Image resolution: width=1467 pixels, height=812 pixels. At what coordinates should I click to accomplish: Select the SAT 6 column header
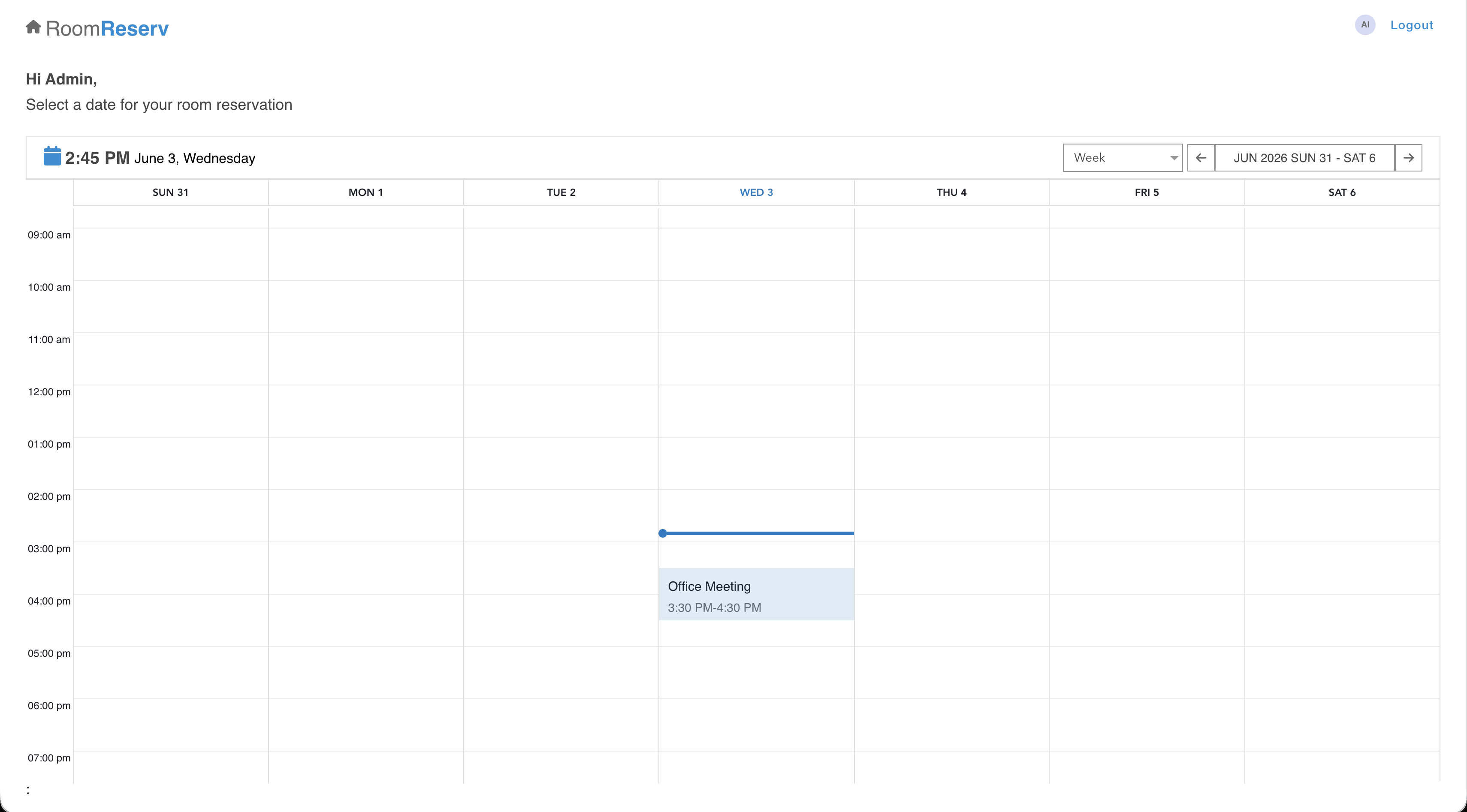pos(1342,192)
